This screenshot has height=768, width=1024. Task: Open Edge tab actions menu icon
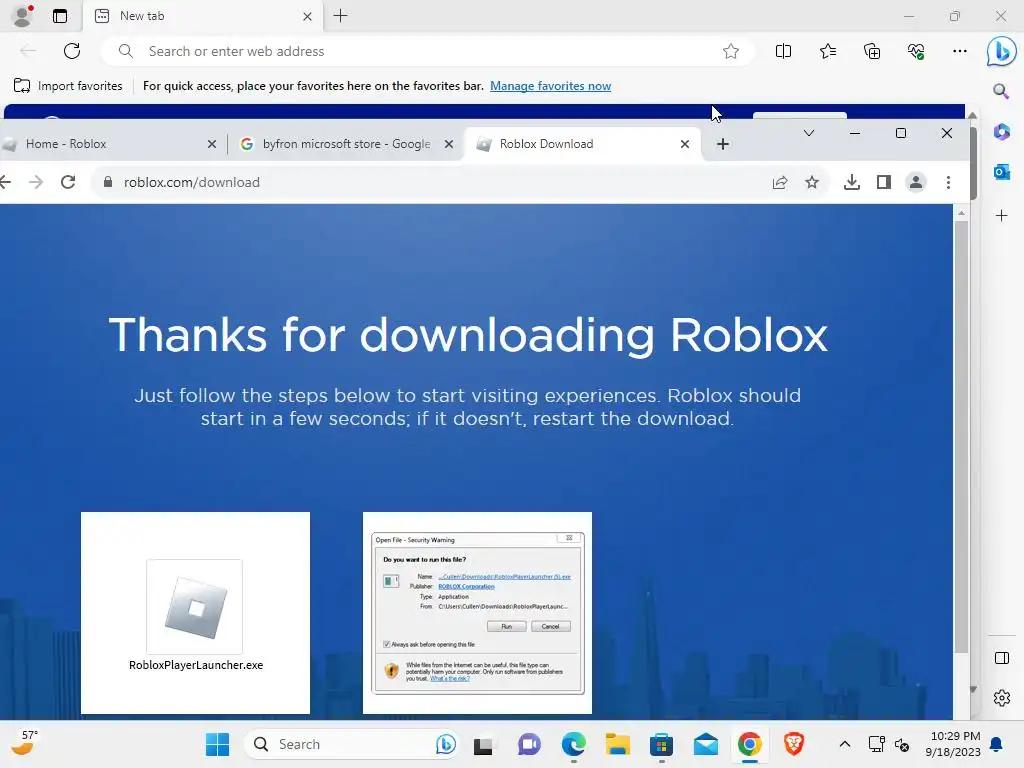tap(60, 16)
